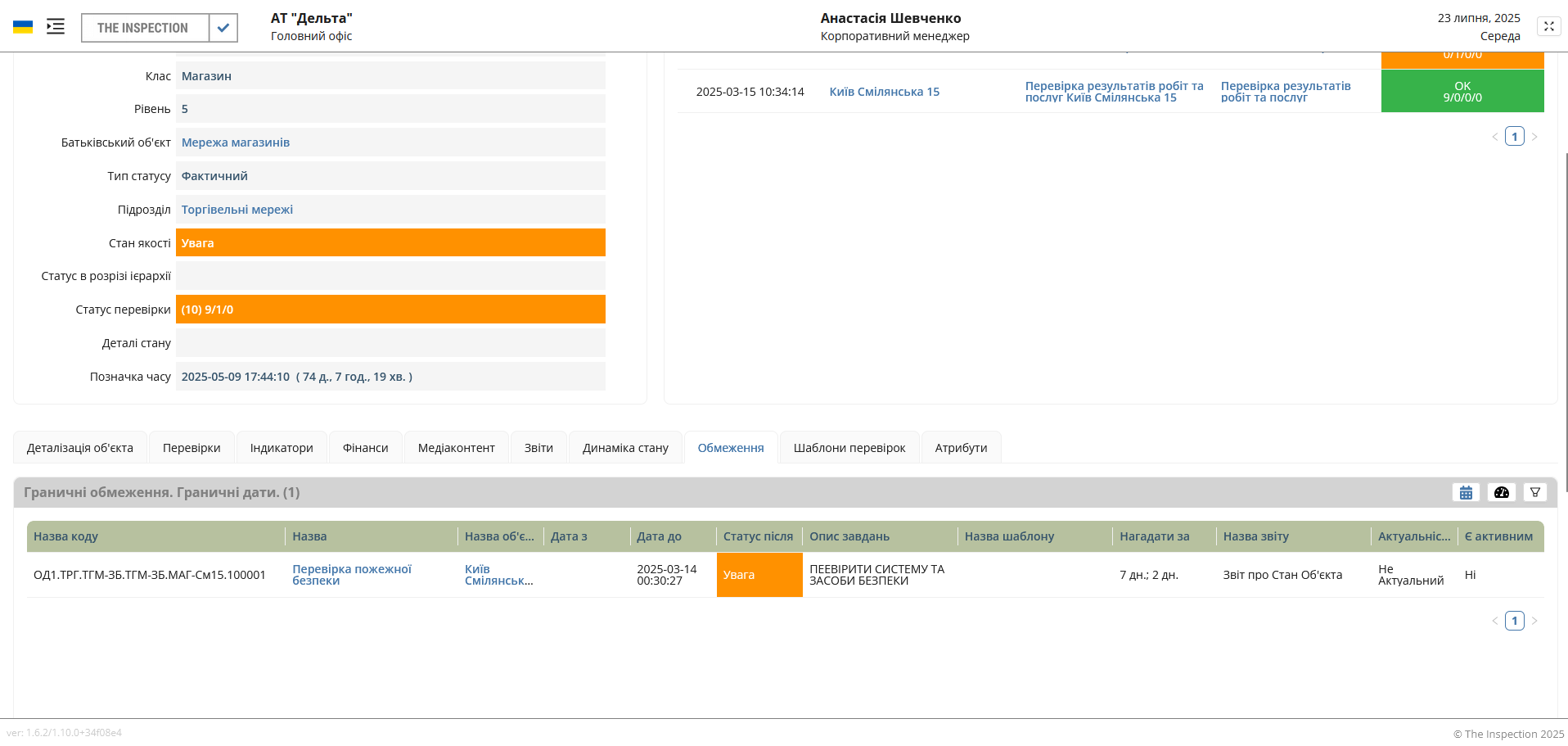This screenshot has height=746, width=1568.
Task: Click the dashboard gauge icon
Action: 1501,492
